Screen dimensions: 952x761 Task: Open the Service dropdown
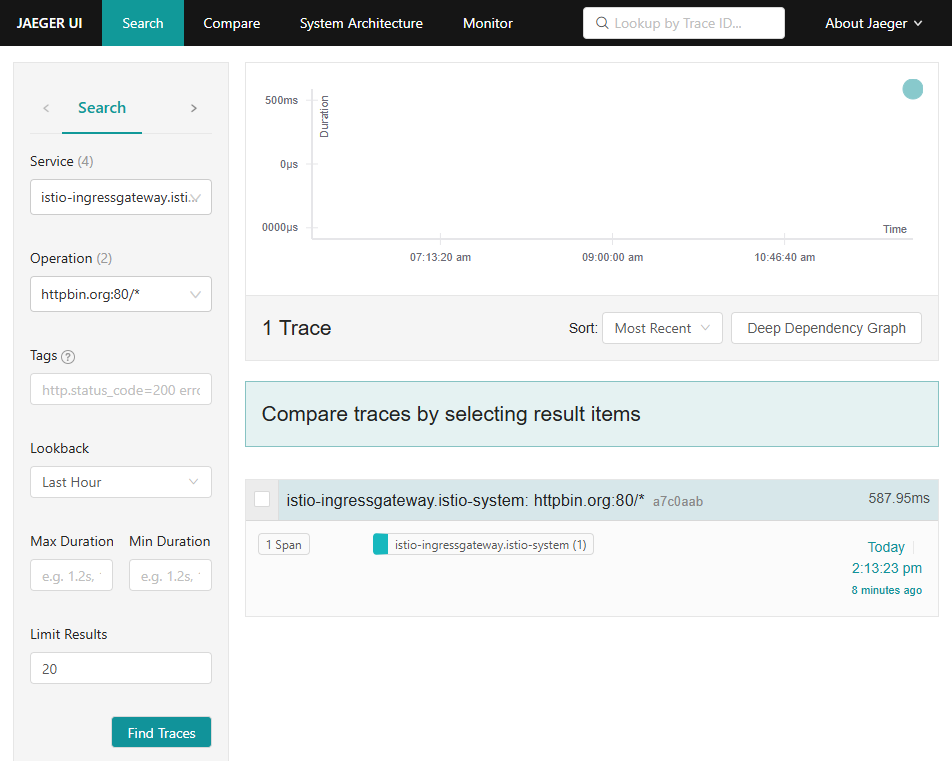click(121, 197)
